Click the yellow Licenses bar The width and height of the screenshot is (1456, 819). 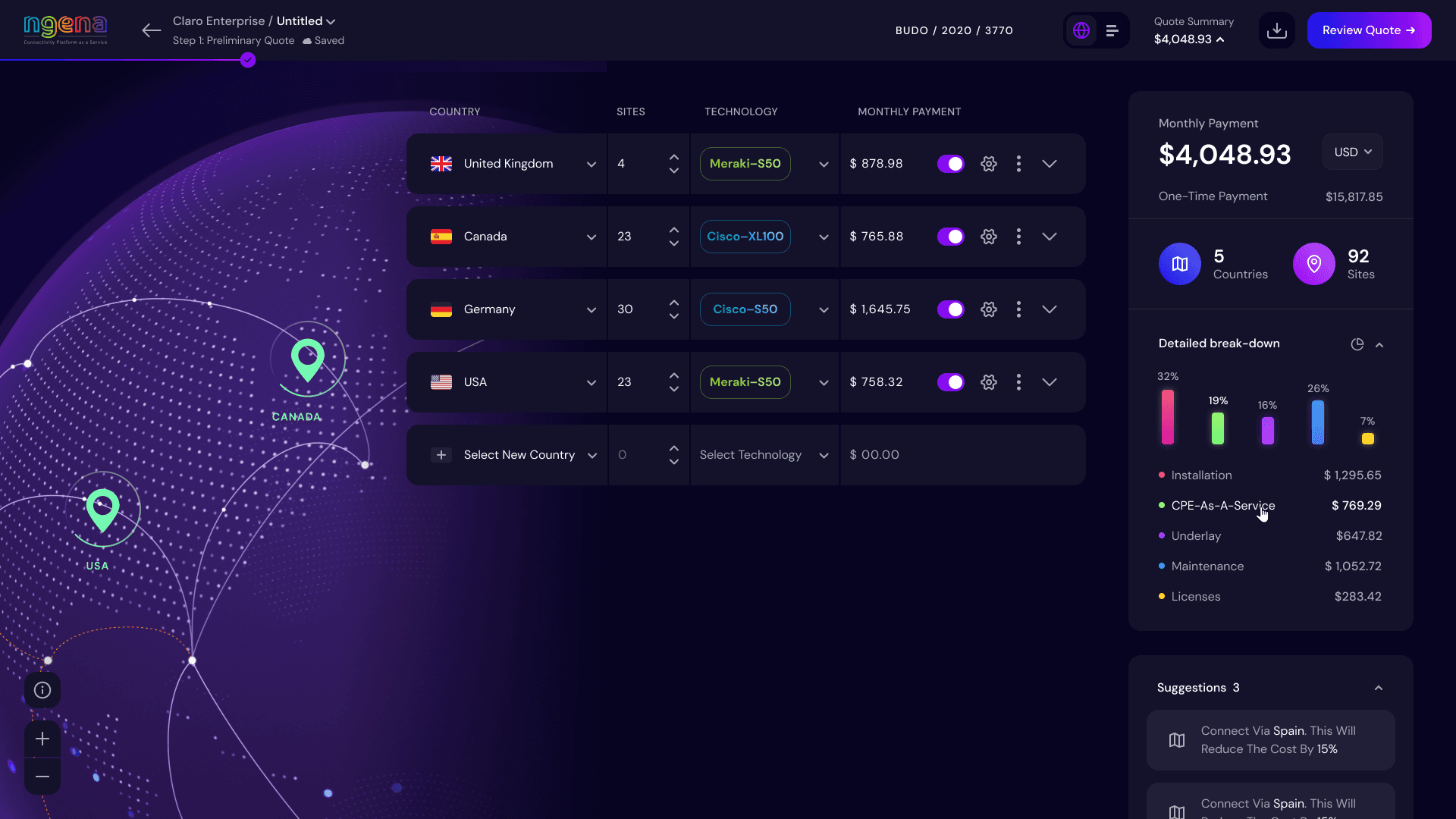coord(1368,438)
